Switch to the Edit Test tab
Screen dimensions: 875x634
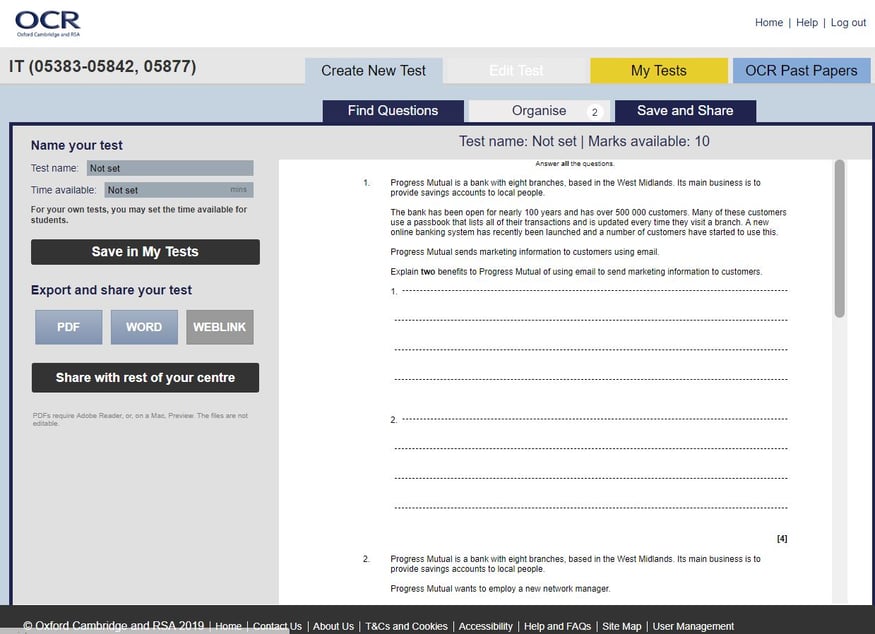click(x=516, y=71)
